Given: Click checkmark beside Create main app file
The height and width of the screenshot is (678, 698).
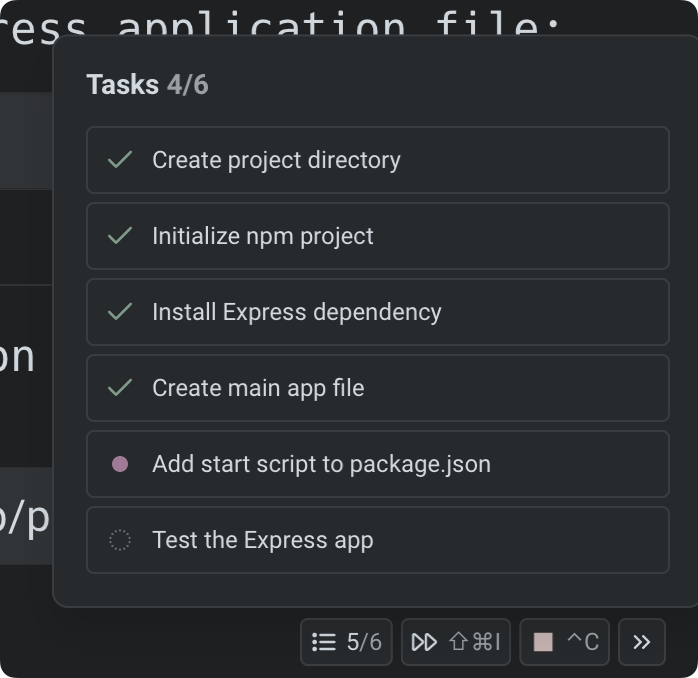Looking at the screenshot, I should [x=120, y=388].
